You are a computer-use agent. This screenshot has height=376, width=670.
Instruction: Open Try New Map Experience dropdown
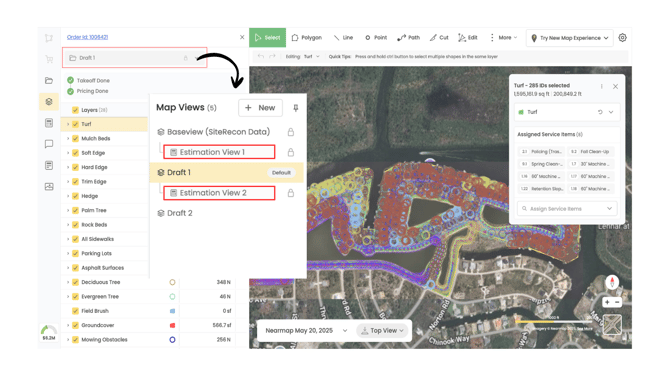point(570,38)
